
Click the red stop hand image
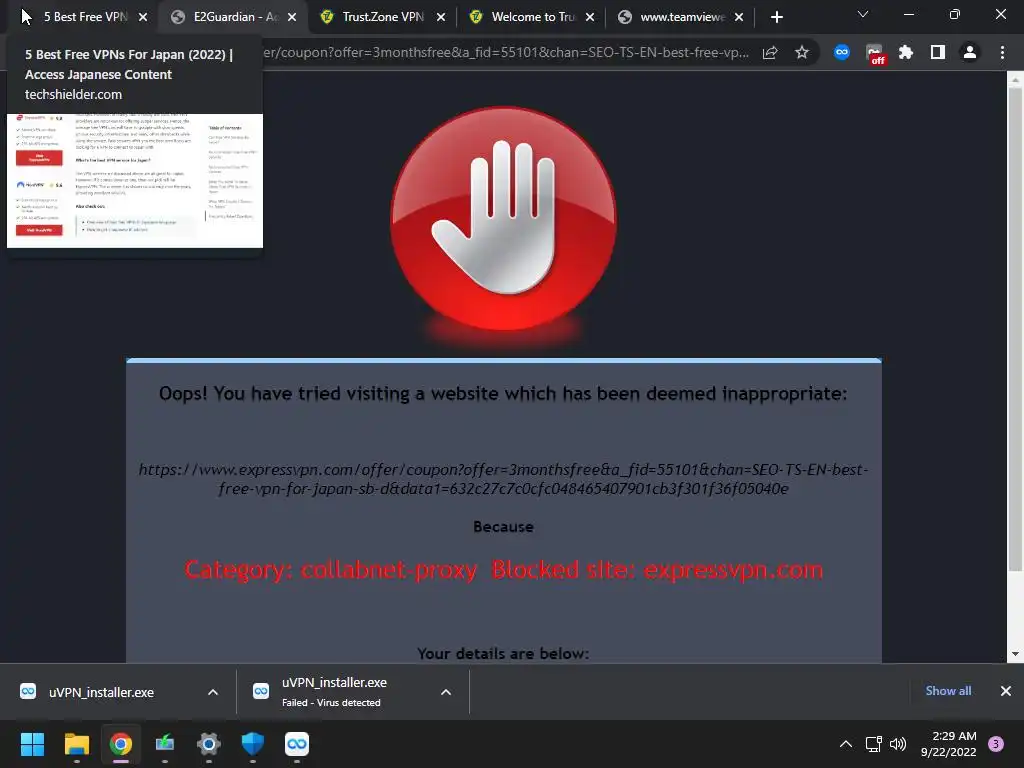point(504,219)
